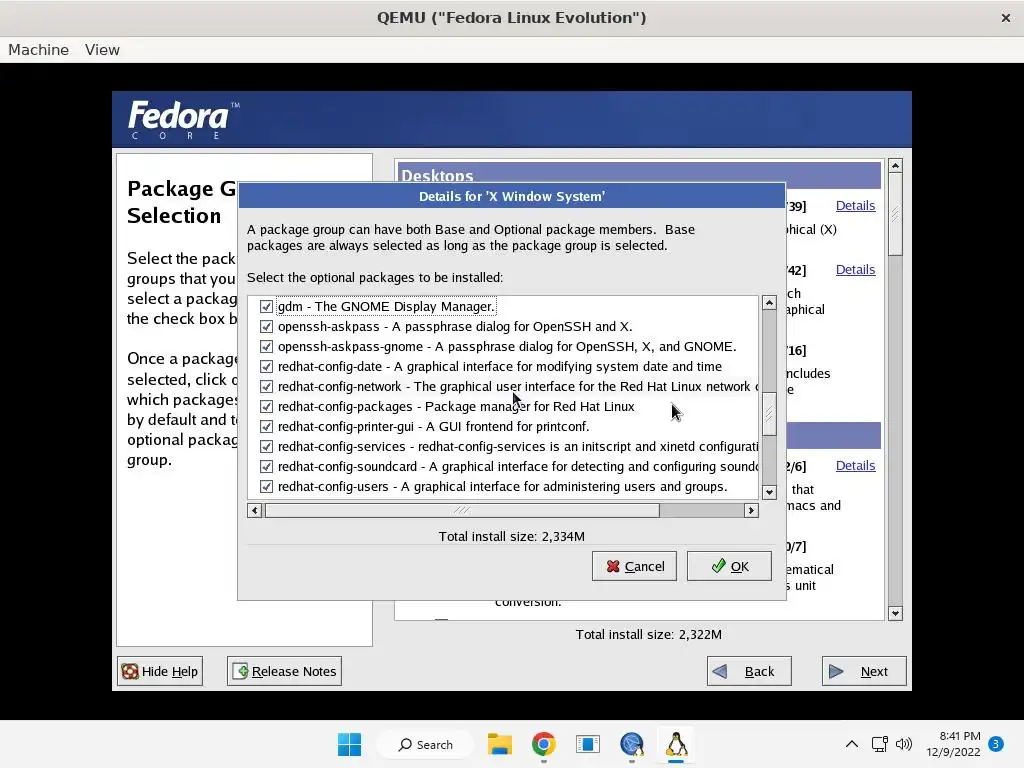
Task: Toggle the redhat-config-soundcard checkbox
Action: tap(266, 466)
